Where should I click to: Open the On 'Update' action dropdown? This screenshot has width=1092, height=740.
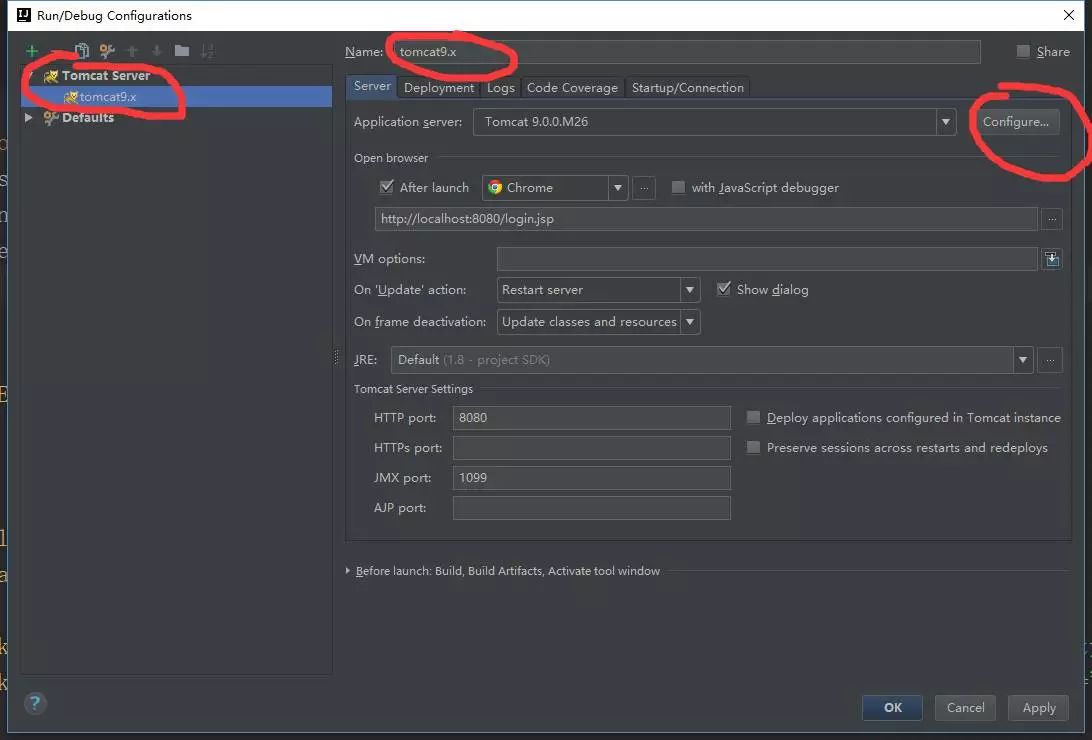click(689, 290)
